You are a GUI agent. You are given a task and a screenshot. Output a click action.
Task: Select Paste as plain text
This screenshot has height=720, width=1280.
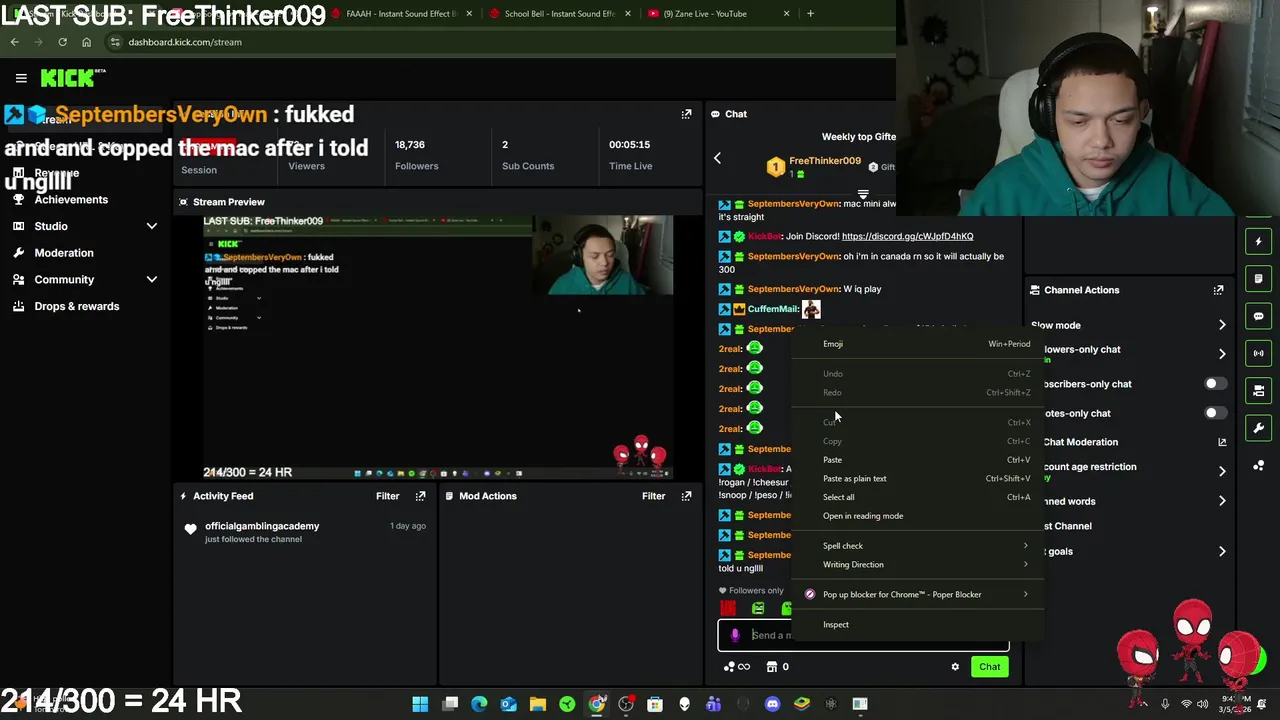(918, 479)
